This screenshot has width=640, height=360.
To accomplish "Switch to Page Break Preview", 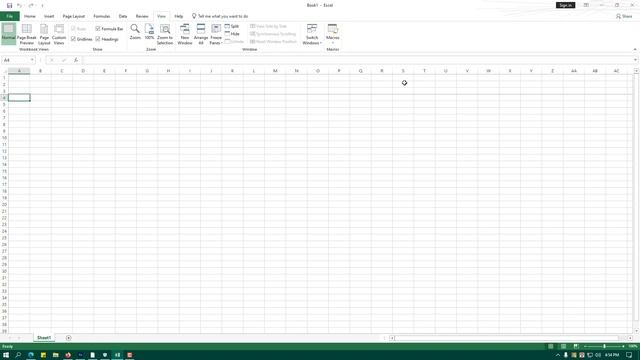I will pyautogui.click(x=27, y=33).
